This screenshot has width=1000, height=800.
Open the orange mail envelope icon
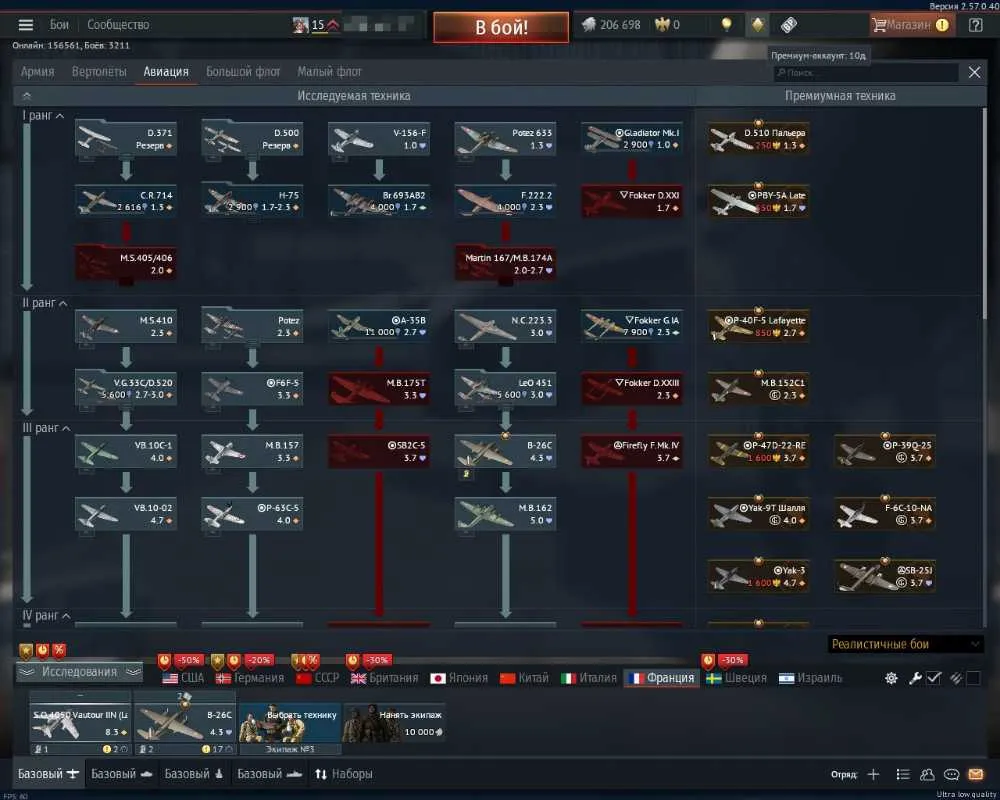click(x=975, y=774)
